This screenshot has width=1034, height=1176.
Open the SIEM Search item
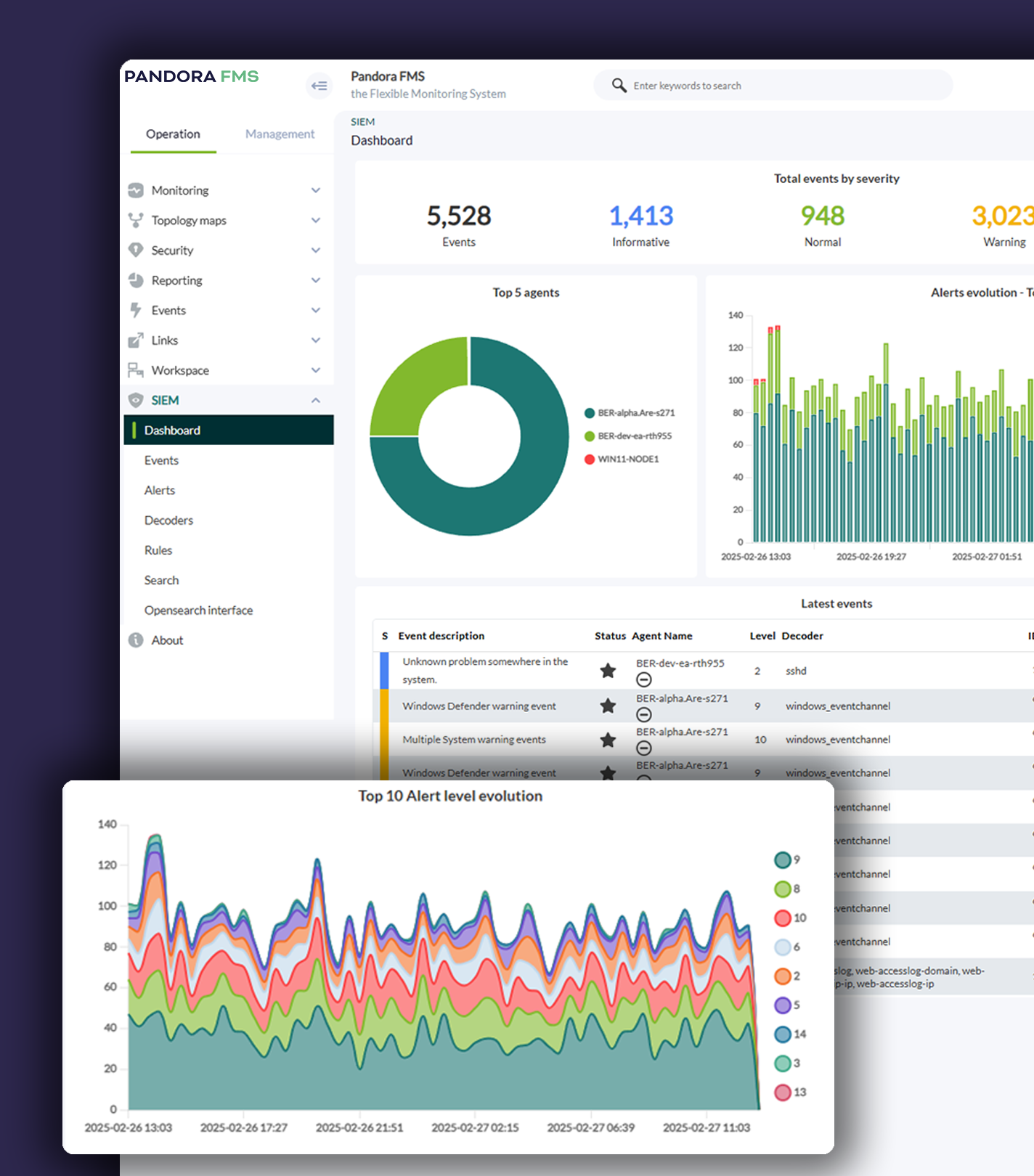[x=161, y=580]
